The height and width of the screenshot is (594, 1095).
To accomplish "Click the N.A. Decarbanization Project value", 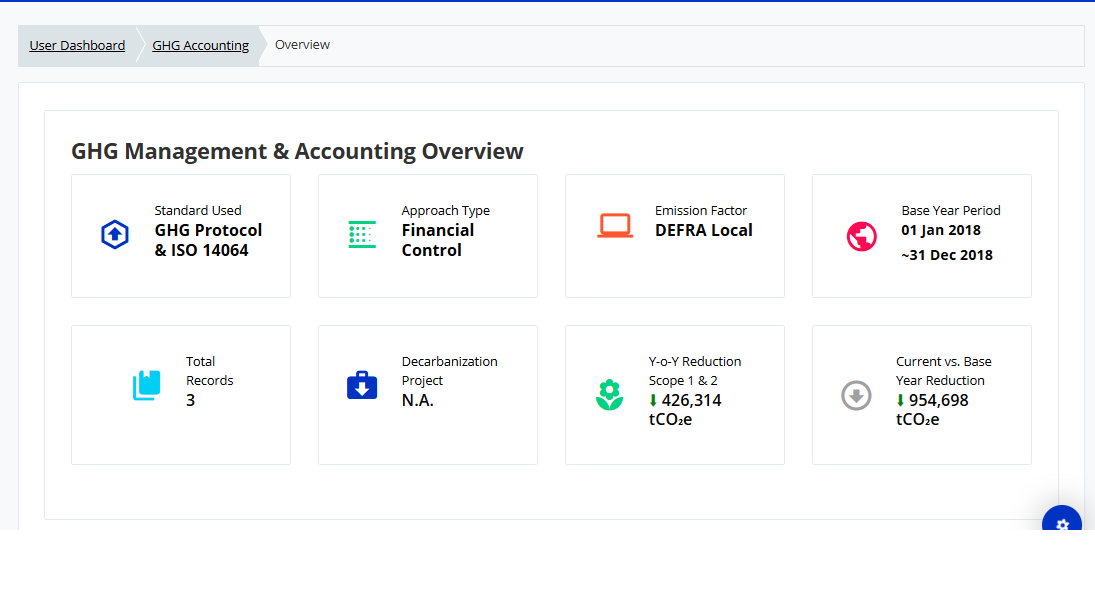I will [417, 400].
